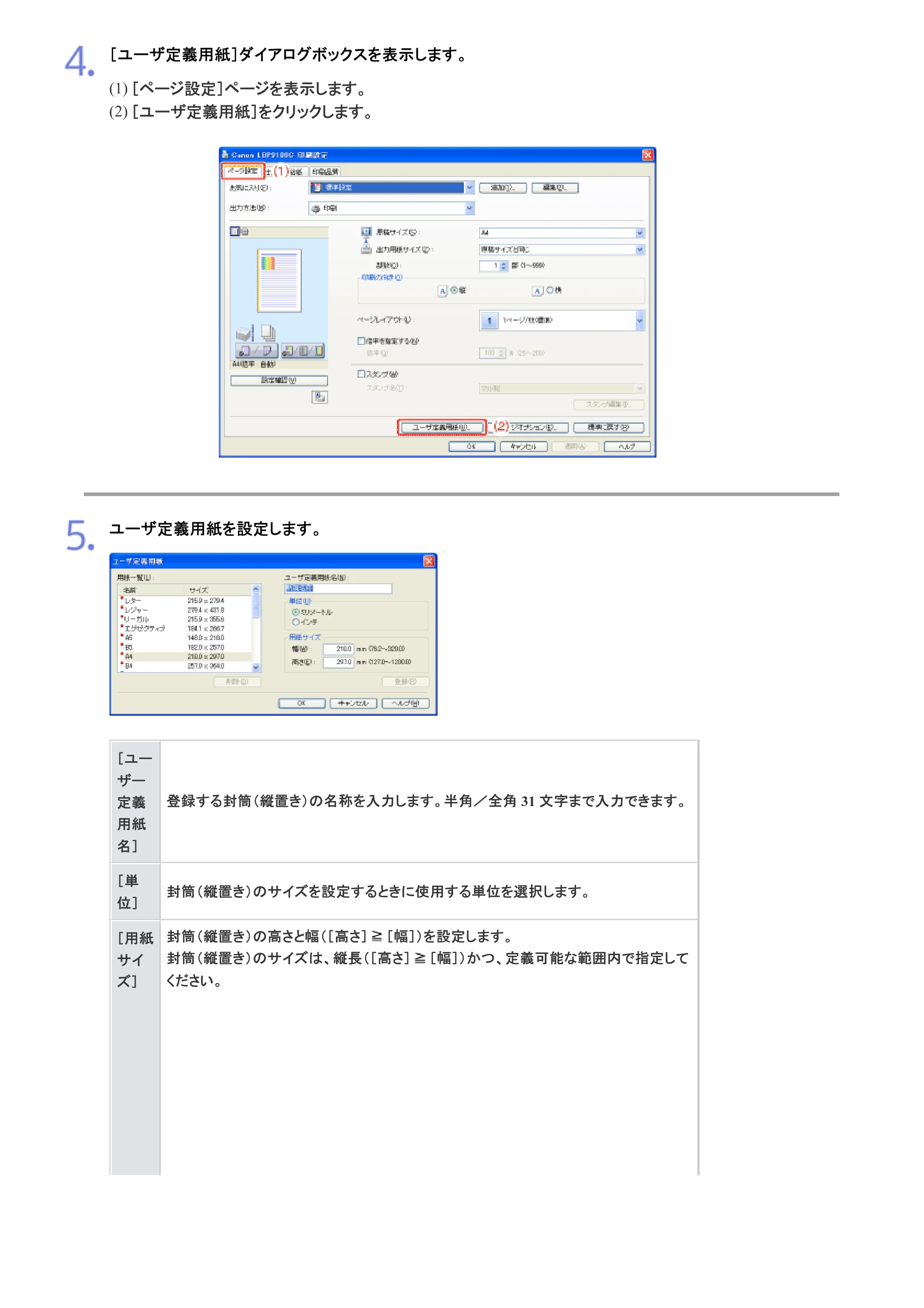Image resolution: width=924 pixels, height=1308 pixels.
Task: Click ヘルプ in the print settings dialog
Action: tap(627, 446)
